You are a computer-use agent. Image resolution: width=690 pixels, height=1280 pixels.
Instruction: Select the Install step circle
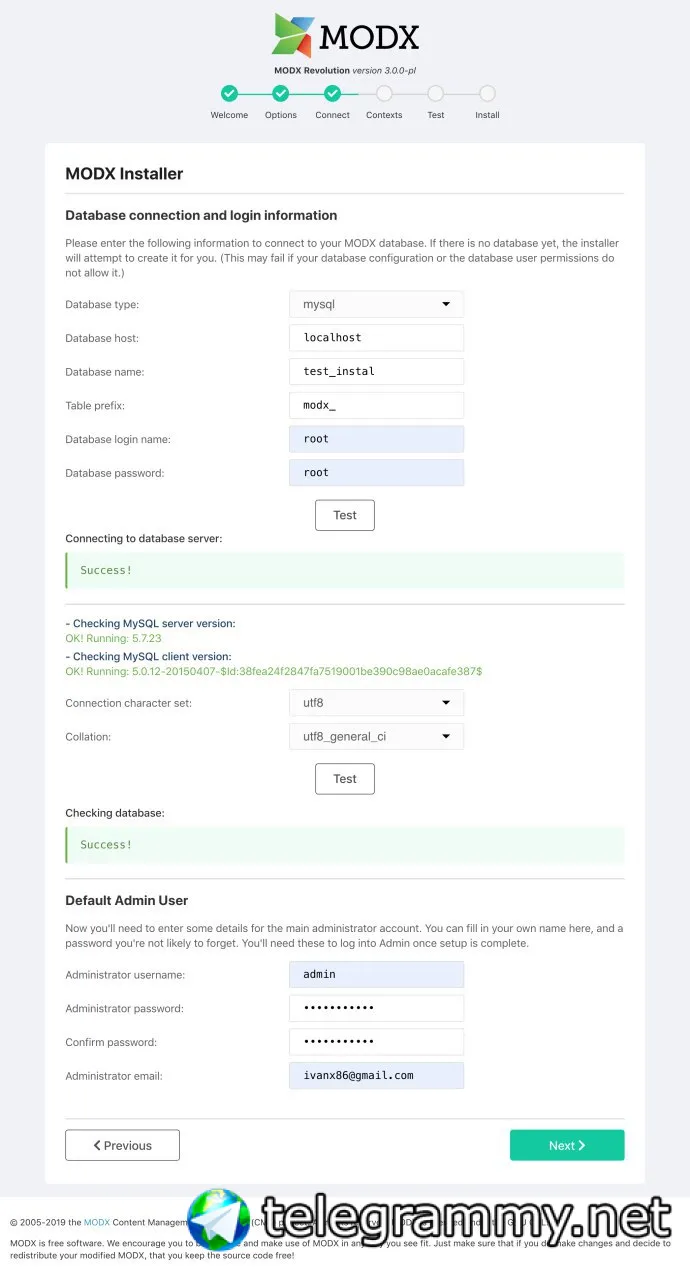pyautogui.click(x=487, y=94)
